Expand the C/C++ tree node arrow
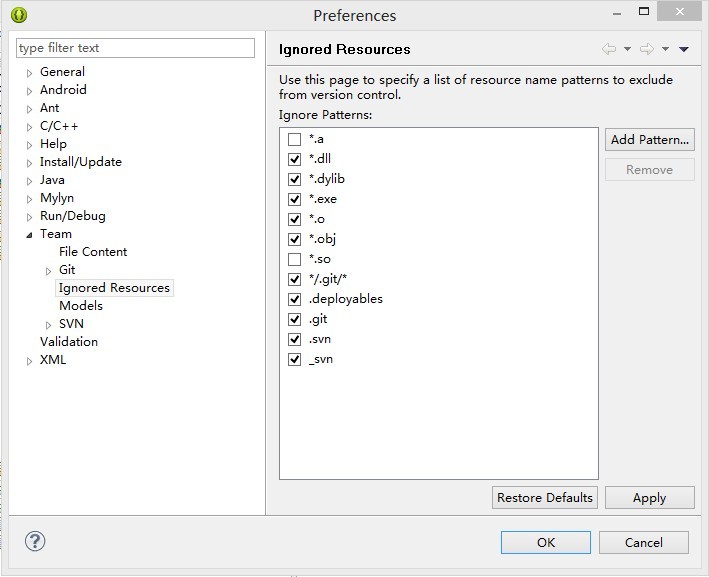The height and width of the screenshot is (577, 709). pyautogui.click(x=29, y=127)
